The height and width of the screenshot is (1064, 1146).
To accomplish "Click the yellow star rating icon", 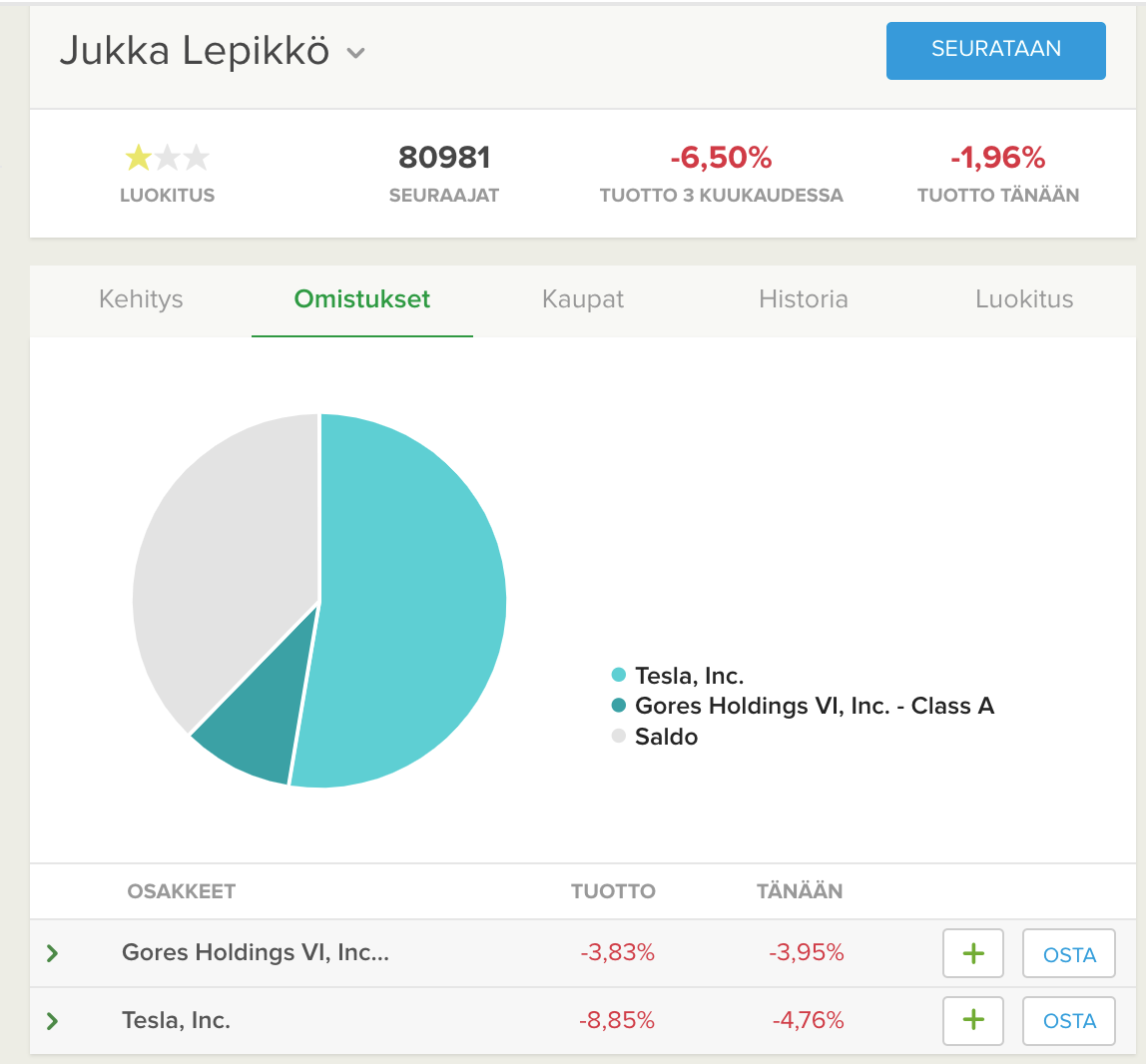I will pos(138,158).
